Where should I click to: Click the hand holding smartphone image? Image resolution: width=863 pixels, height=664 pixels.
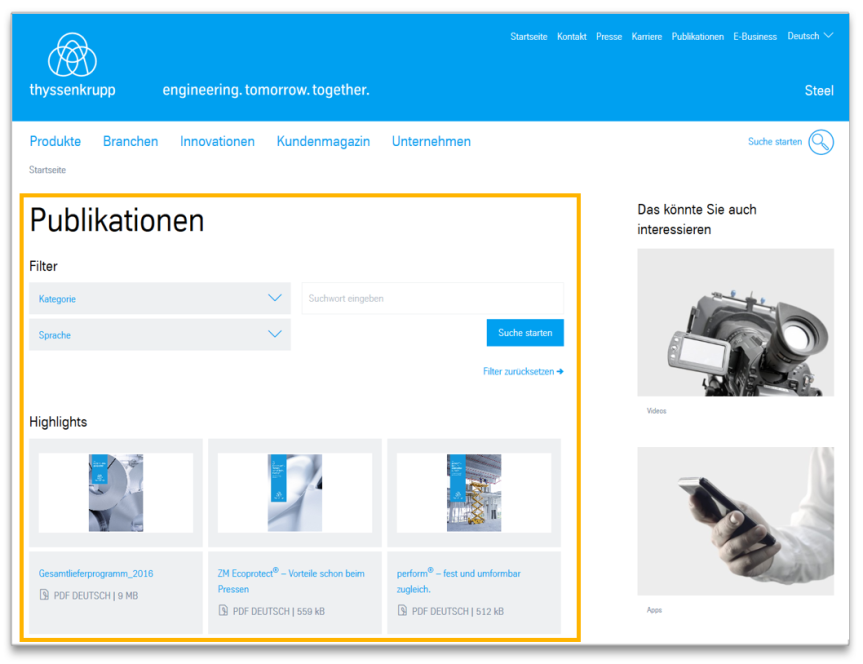(x=735, y=521)
